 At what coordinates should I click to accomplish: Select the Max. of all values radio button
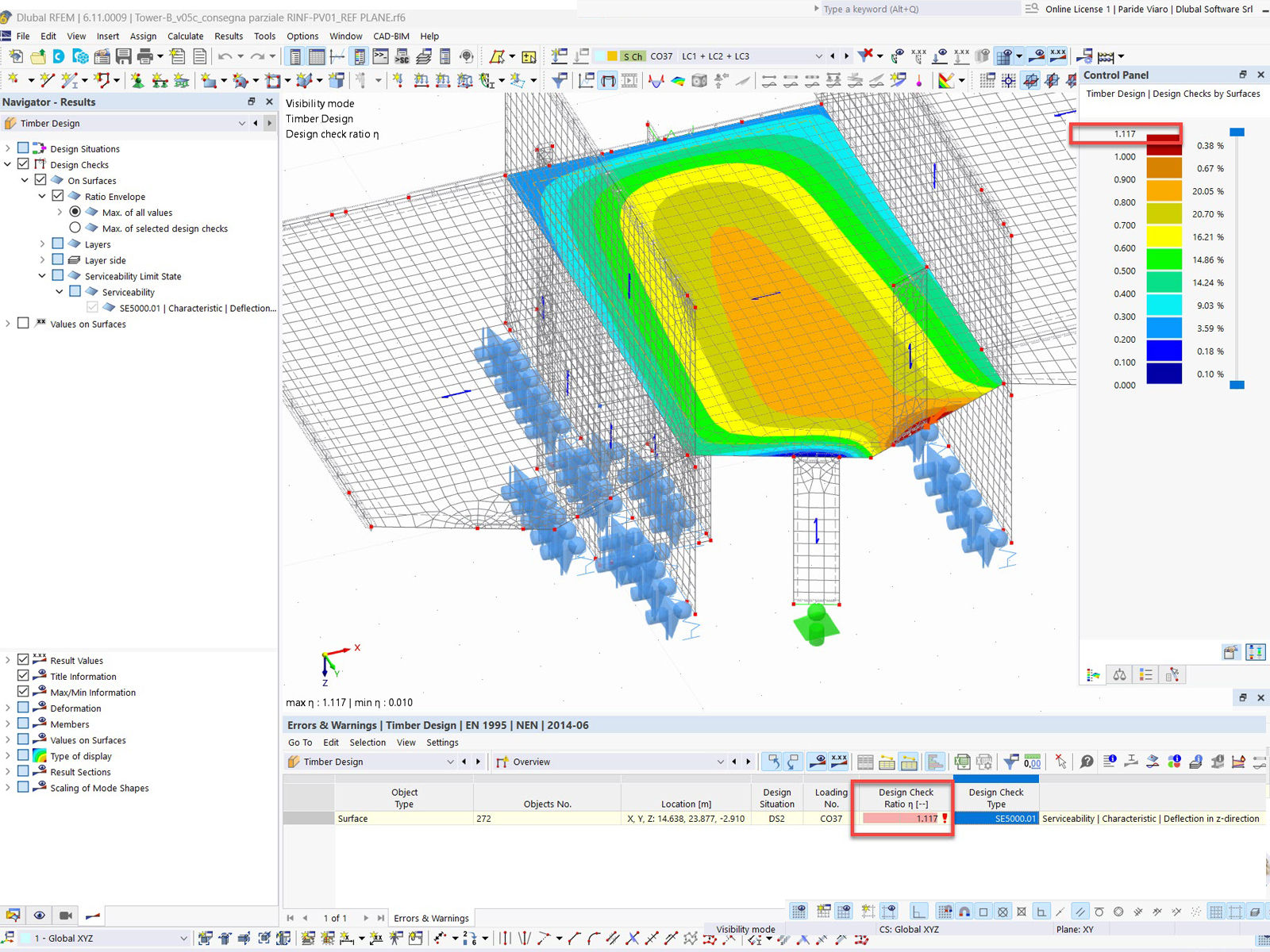[75, 212]
